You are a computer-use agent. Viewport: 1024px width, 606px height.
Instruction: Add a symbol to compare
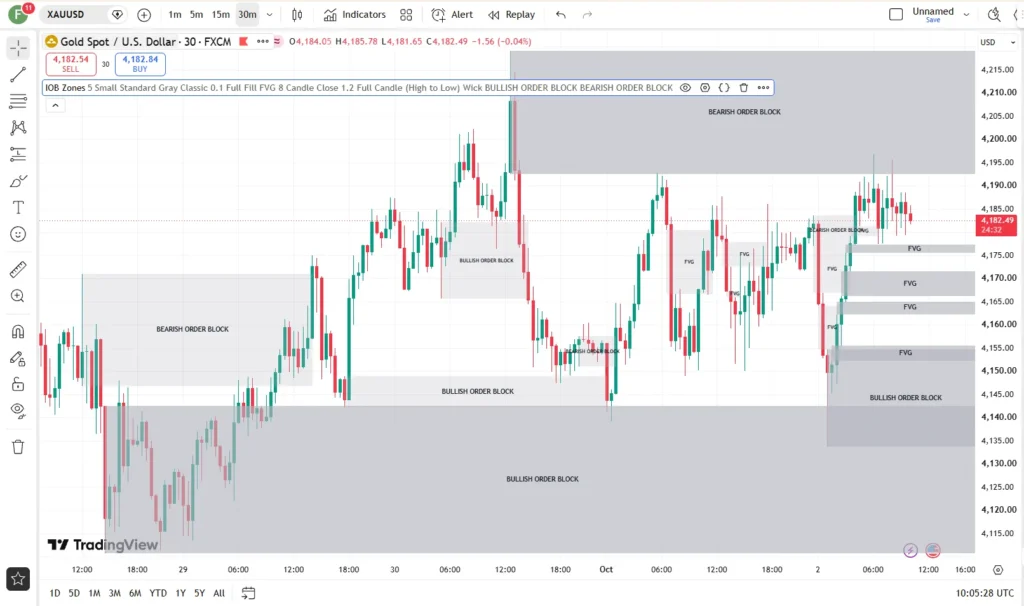[144, 14]
